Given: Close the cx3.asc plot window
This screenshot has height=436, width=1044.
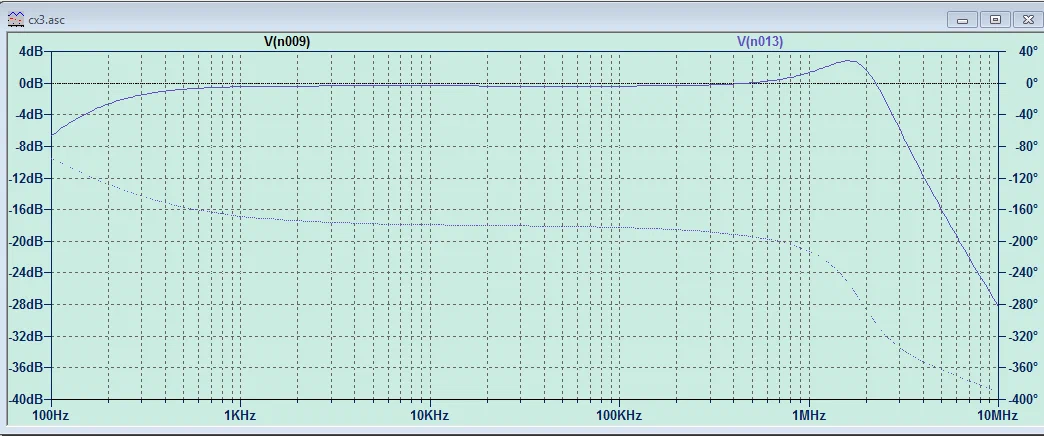Looking at the screenshot, I should [x=1029, y=20].
